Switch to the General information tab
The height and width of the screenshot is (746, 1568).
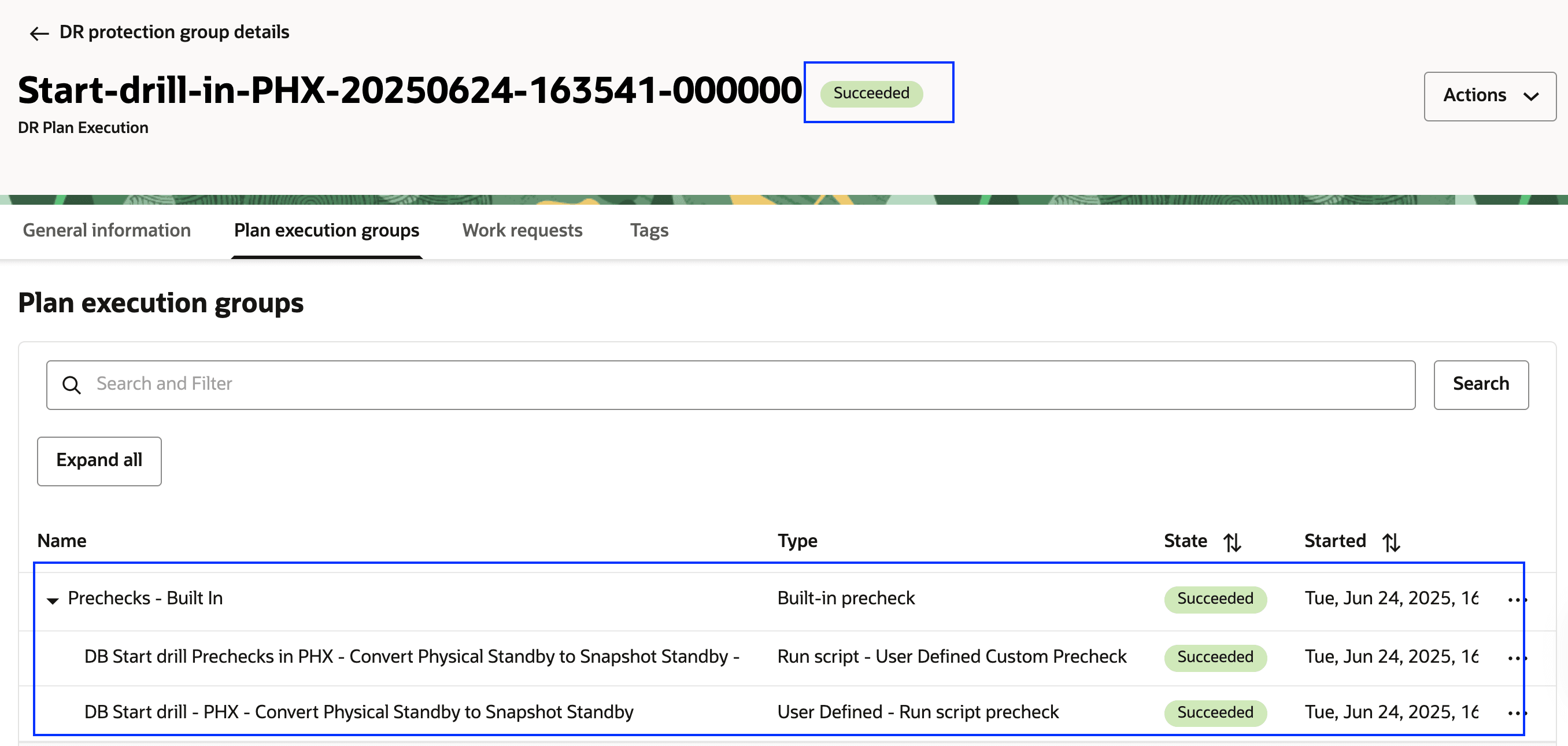106,230
